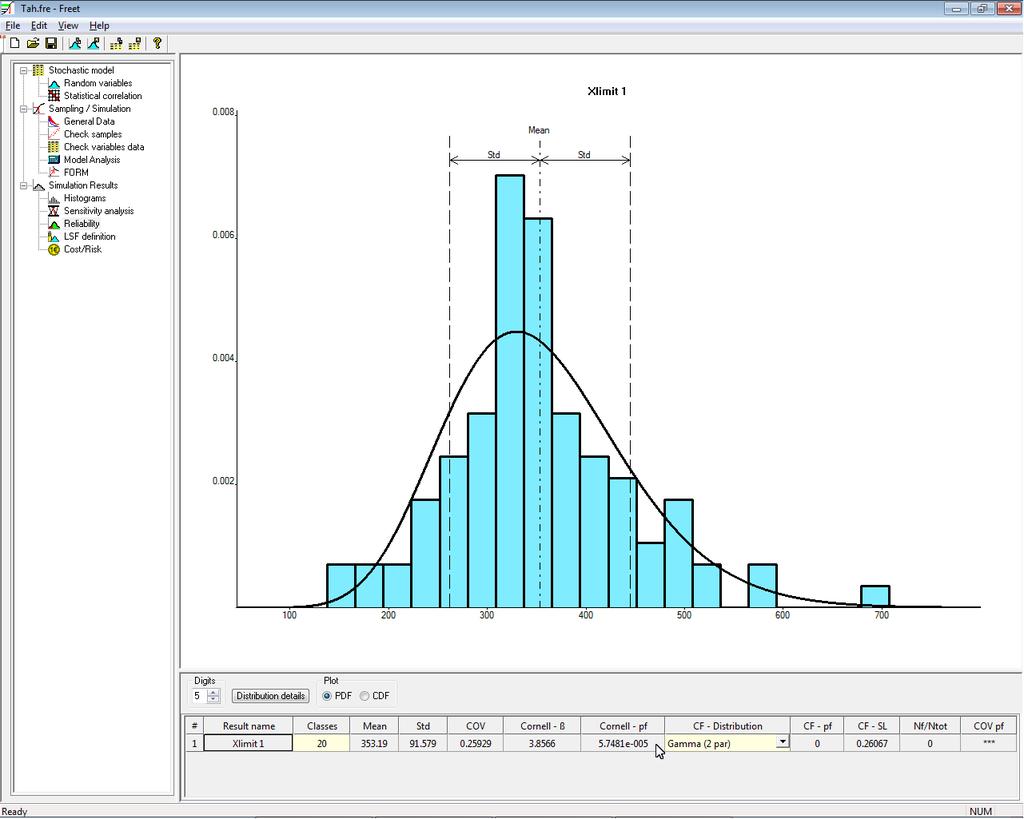Click the second yellow table toolbar icon
Image resolution: width=1024 pixels, height=819 pixels.
point(135,43)
